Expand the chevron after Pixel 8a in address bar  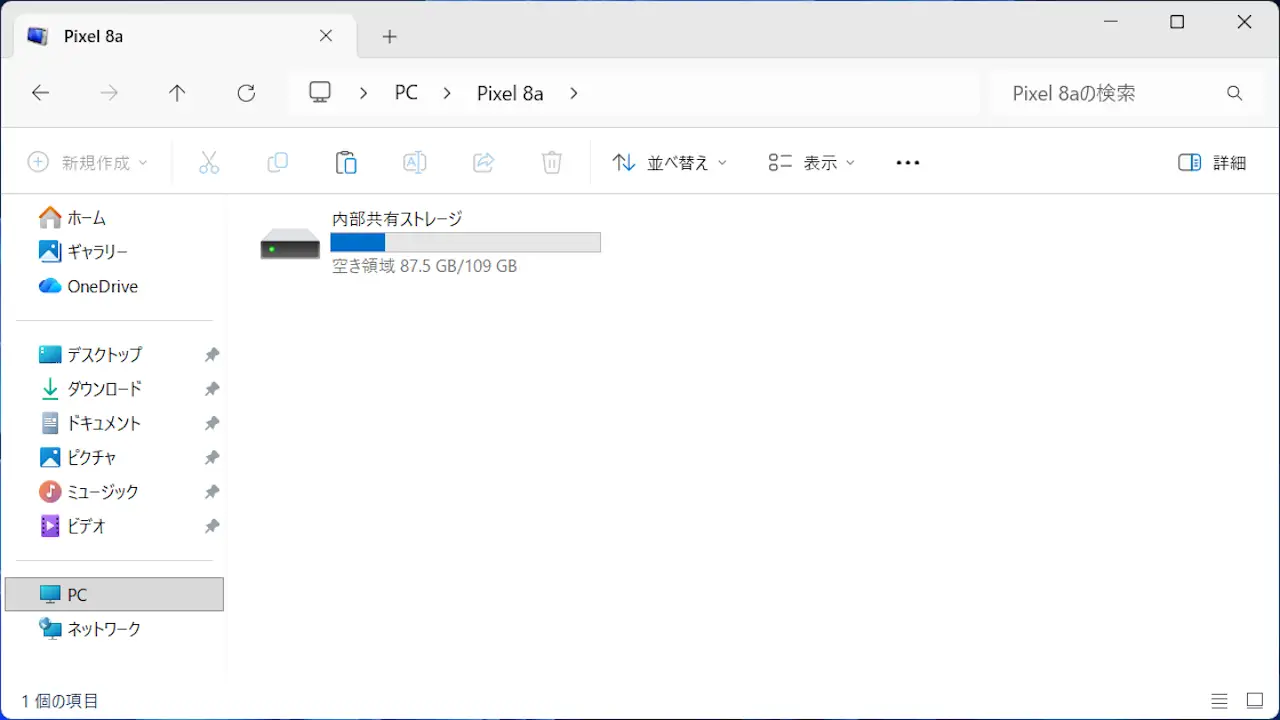573,93
